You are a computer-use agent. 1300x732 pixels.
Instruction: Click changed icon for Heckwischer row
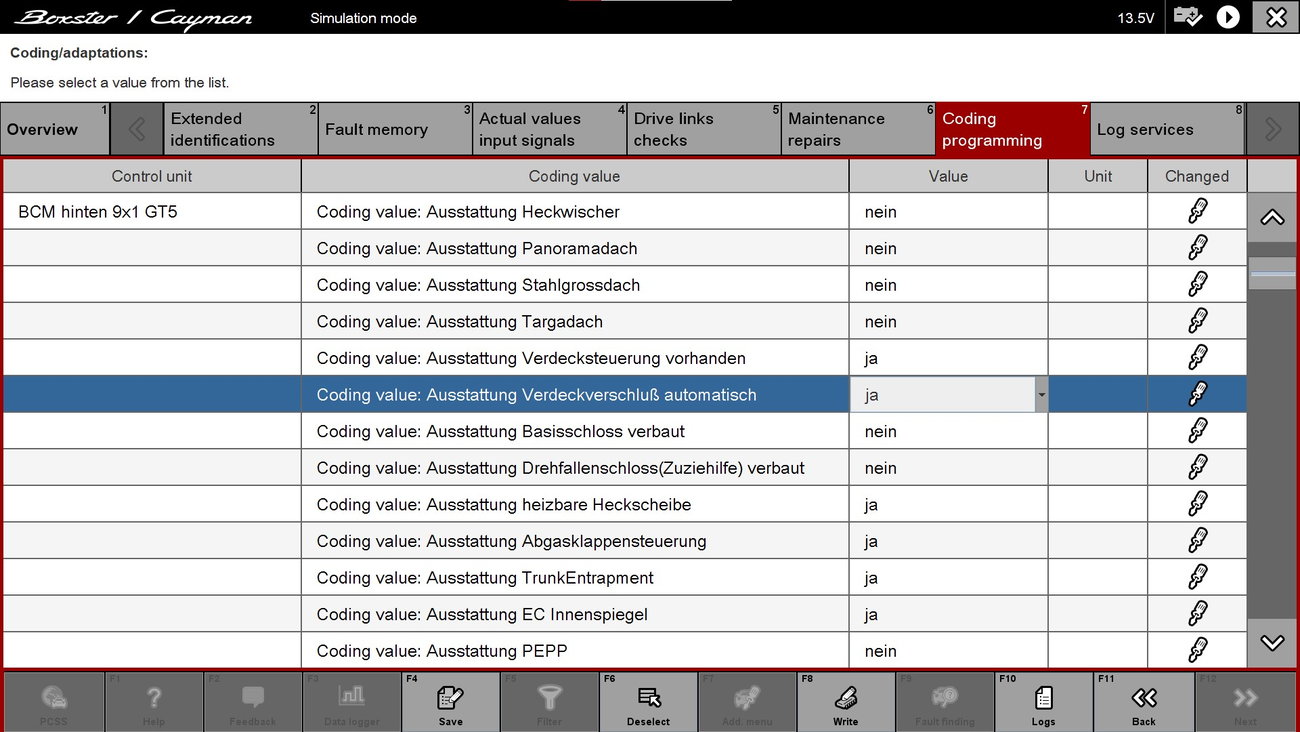[1197, 212]
